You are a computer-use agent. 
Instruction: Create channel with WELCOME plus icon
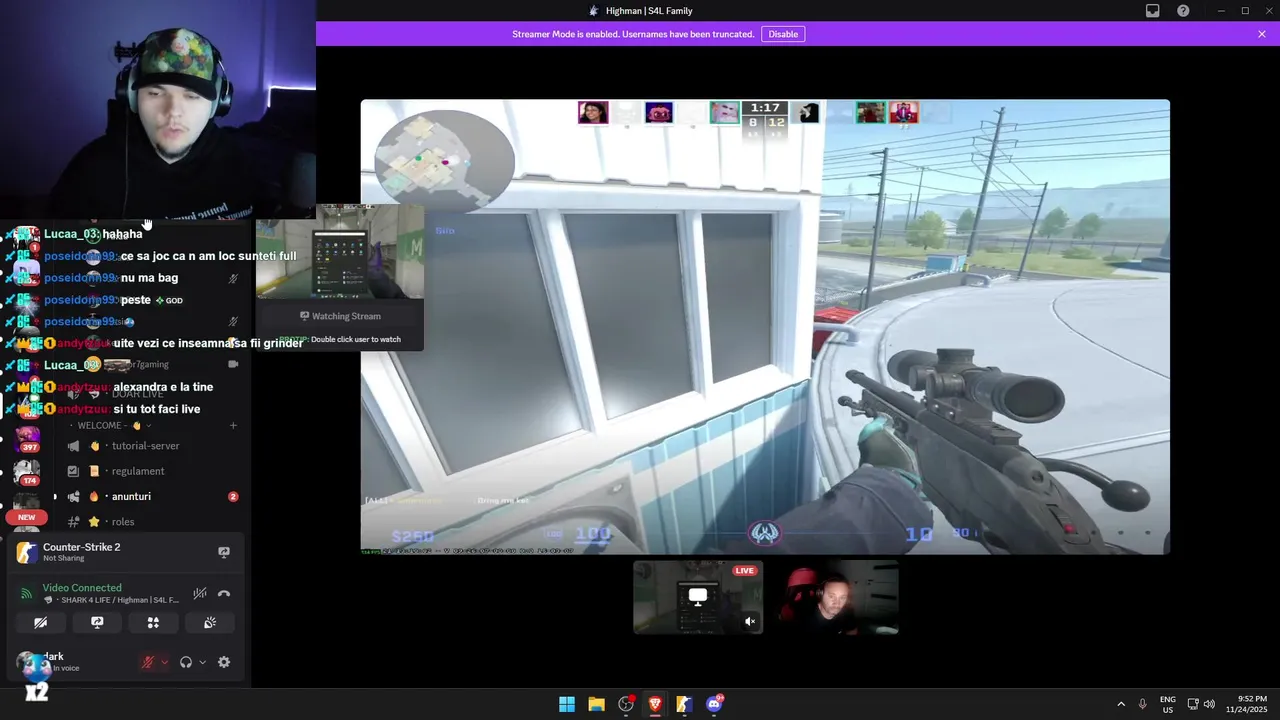pyautogui.click(x=233, y=426)
